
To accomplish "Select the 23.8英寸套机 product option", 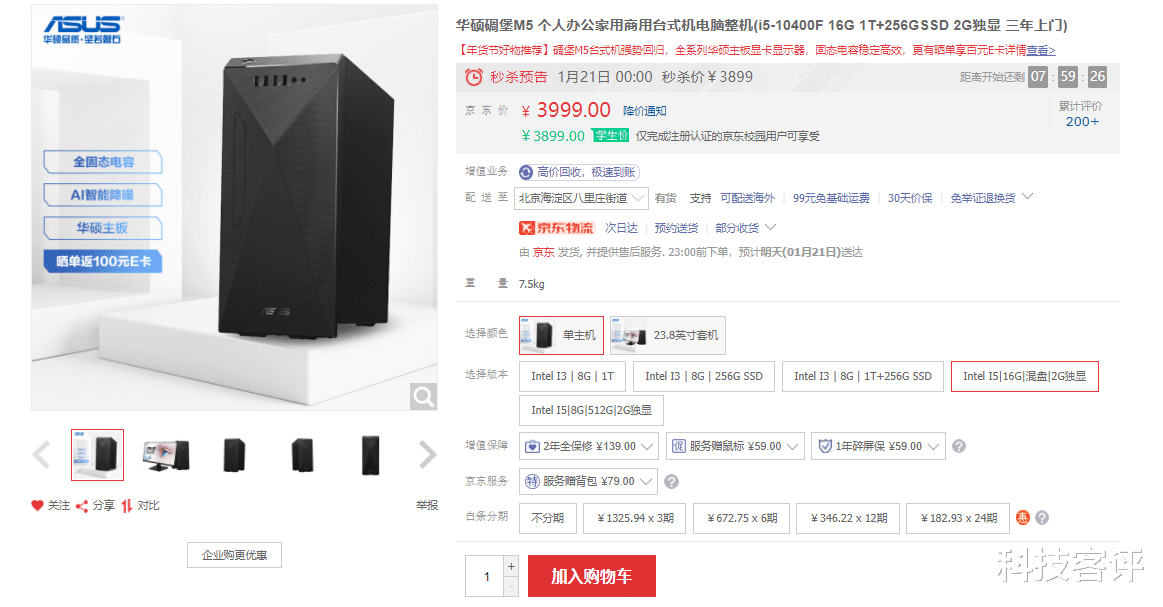I will pyautogui.click(x=667, y=335).
